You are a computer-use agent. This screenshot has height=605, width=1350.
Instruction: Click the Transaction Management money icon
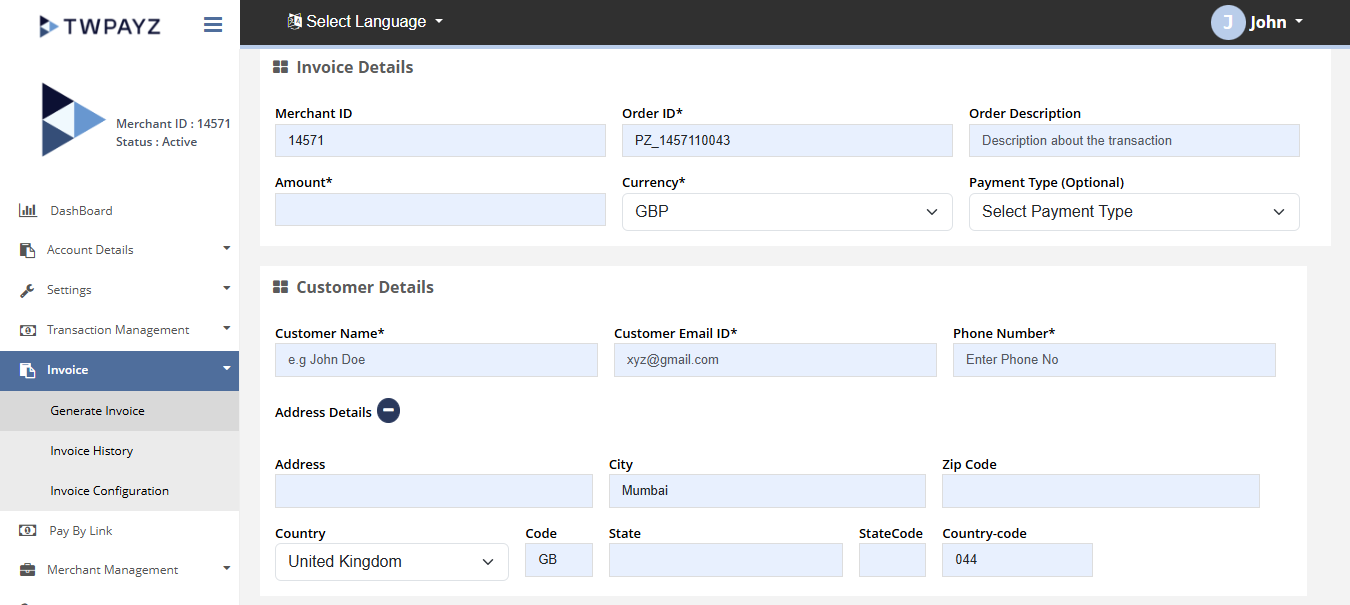28,330
